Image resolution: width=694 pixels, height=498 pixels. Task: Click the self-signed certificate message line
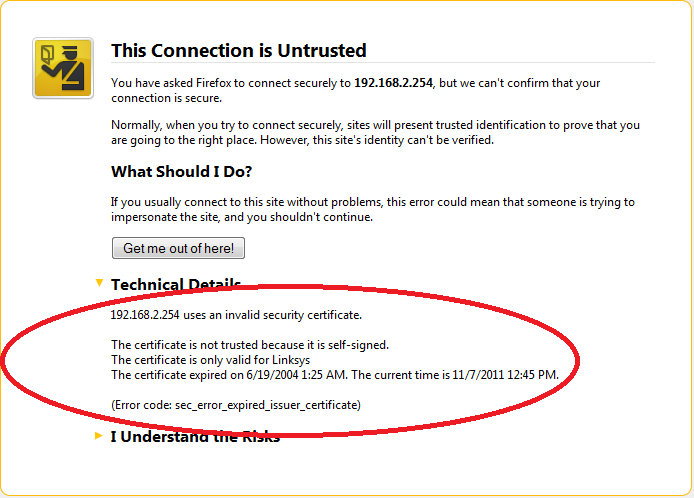tap(250, 345)
